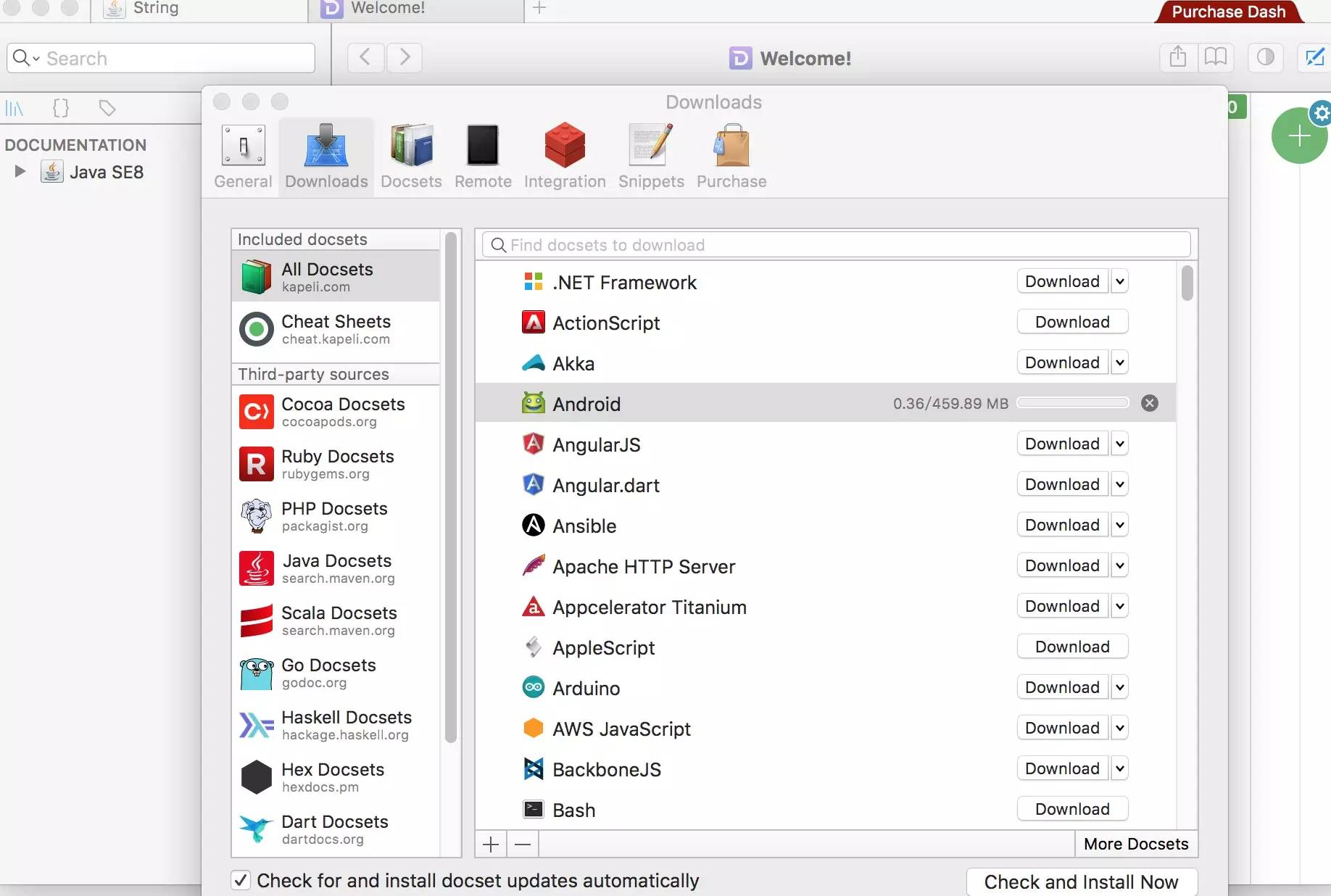The width and height of the screenshot is (1331, 896).
Task: Click the Purchase Dash banner
Action: (x=1229, y=12)
